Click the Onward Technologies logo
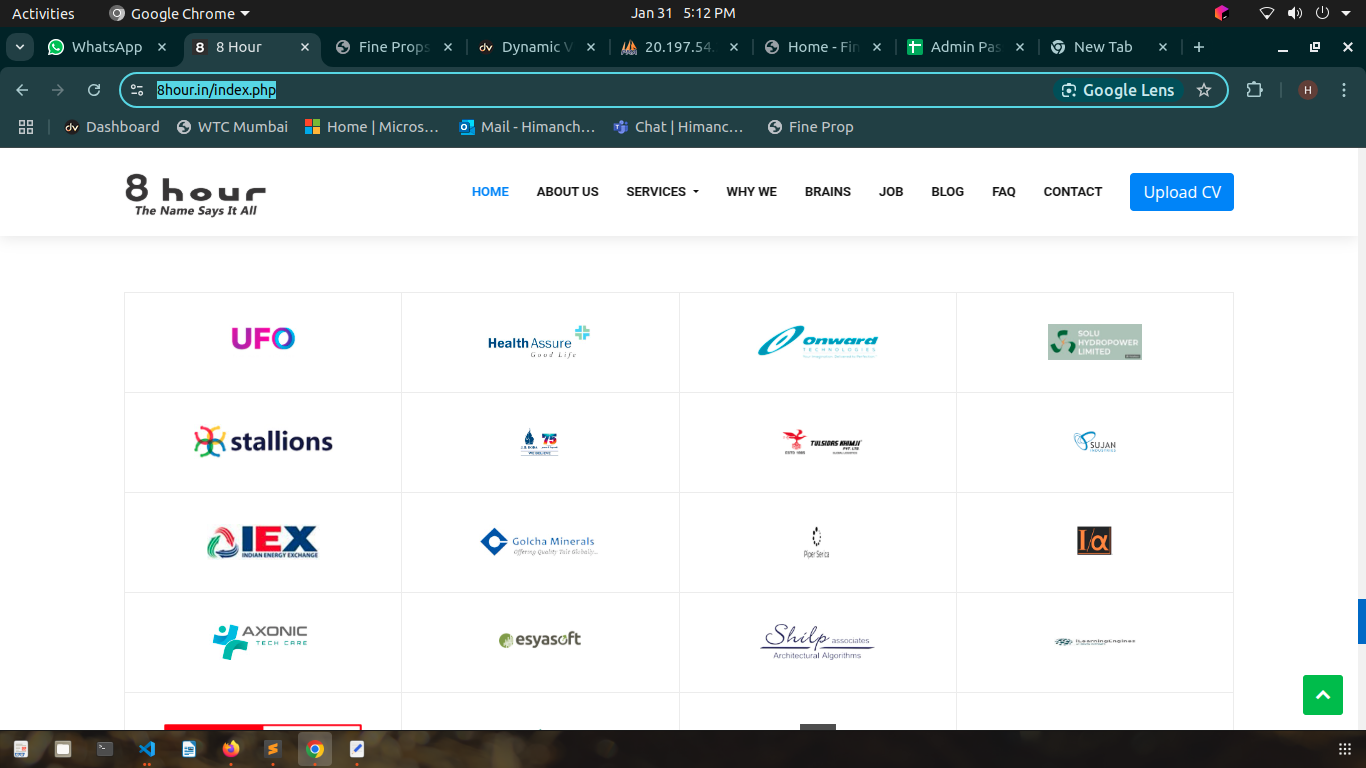This screenshot has height=768, width=1366. click(818, 342)
